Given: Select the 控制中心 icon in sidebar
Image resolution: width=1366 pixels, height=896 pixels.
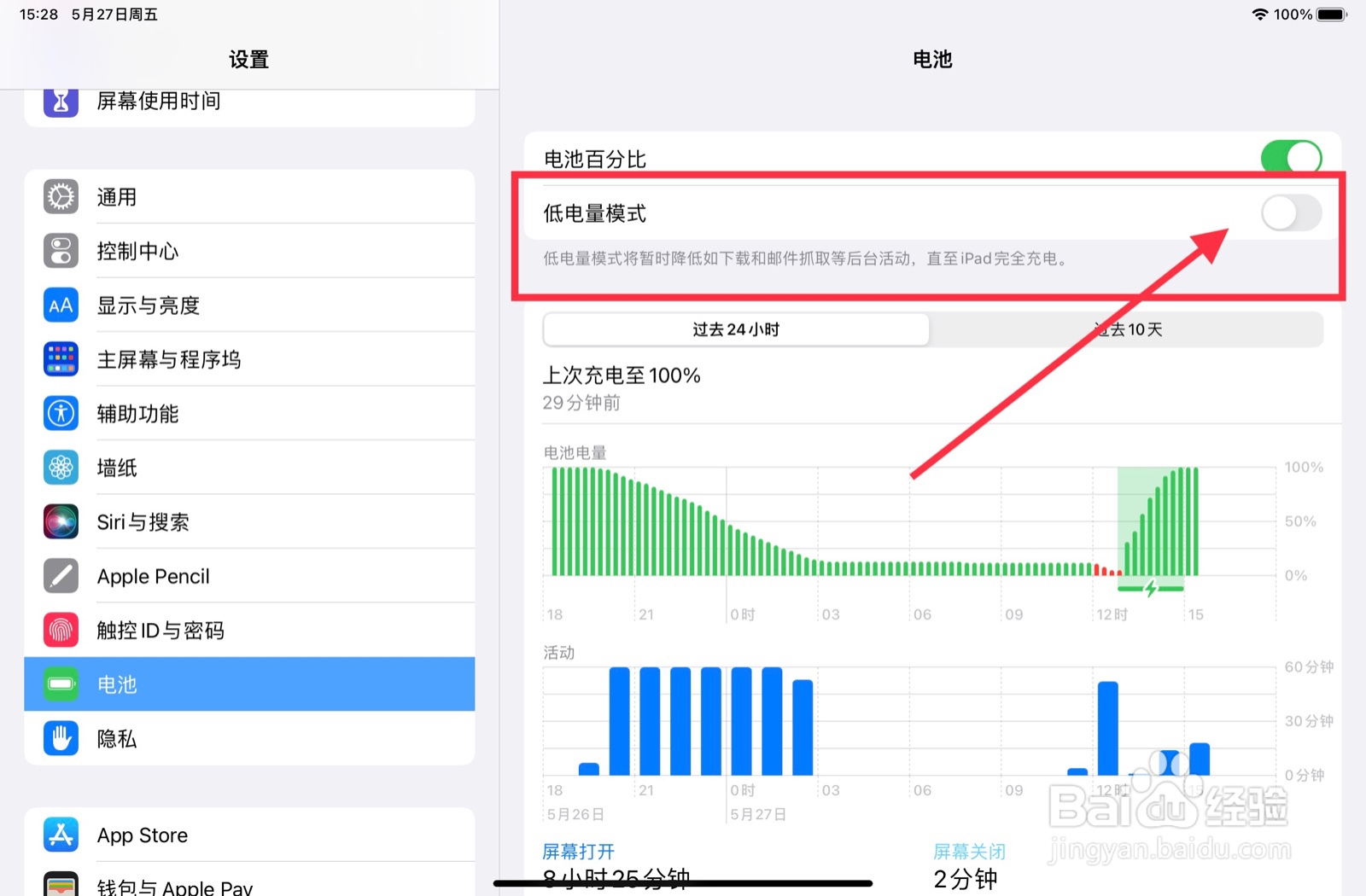Looking at the screenshot, I should click(x=60, y=251).
